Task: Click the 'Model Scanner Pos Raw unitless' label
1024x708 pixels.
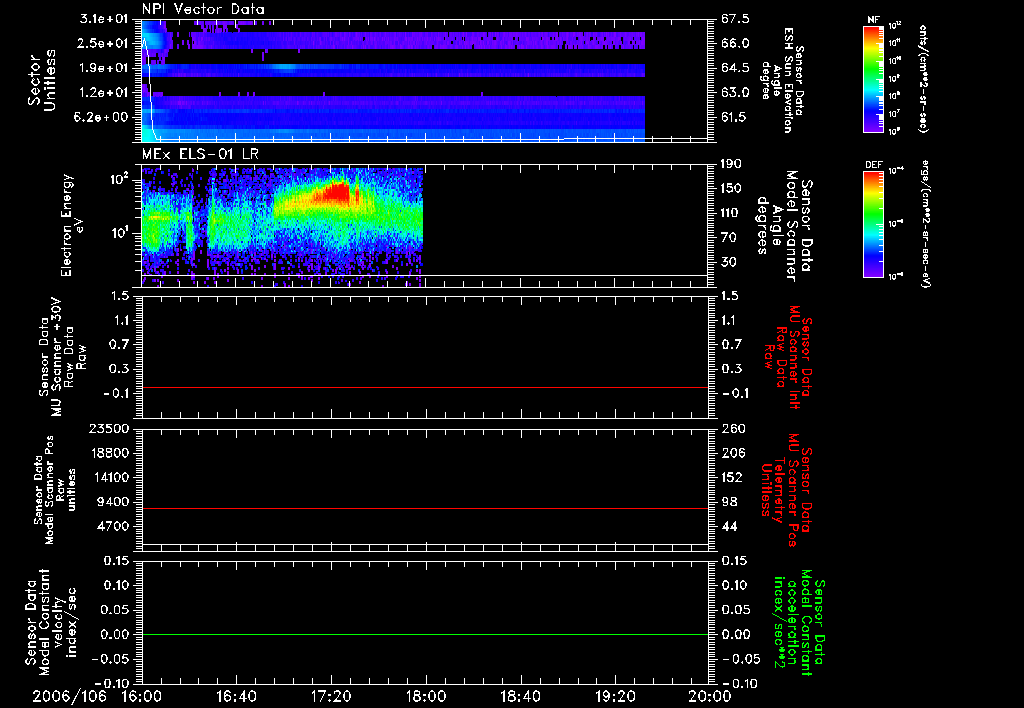Action: (55, 490)
